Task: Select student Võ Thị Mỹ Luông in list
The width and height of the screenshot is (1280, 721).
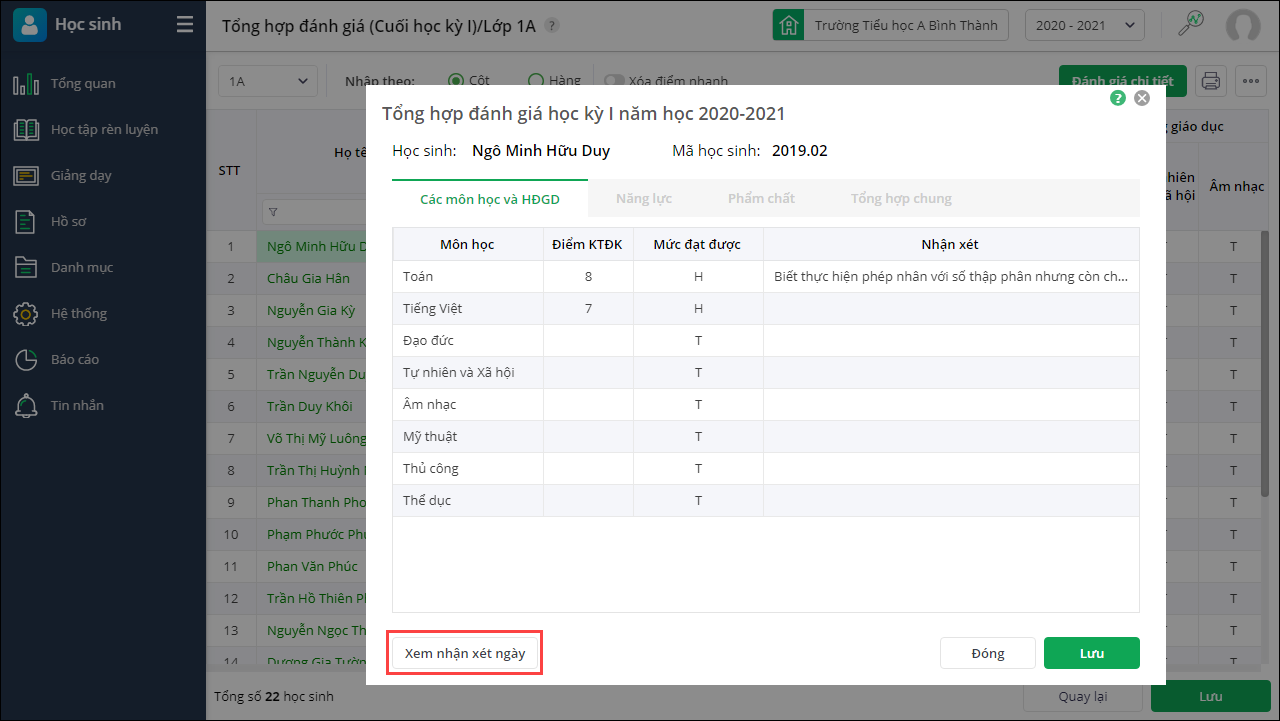Action: click(x=316, y=438)
